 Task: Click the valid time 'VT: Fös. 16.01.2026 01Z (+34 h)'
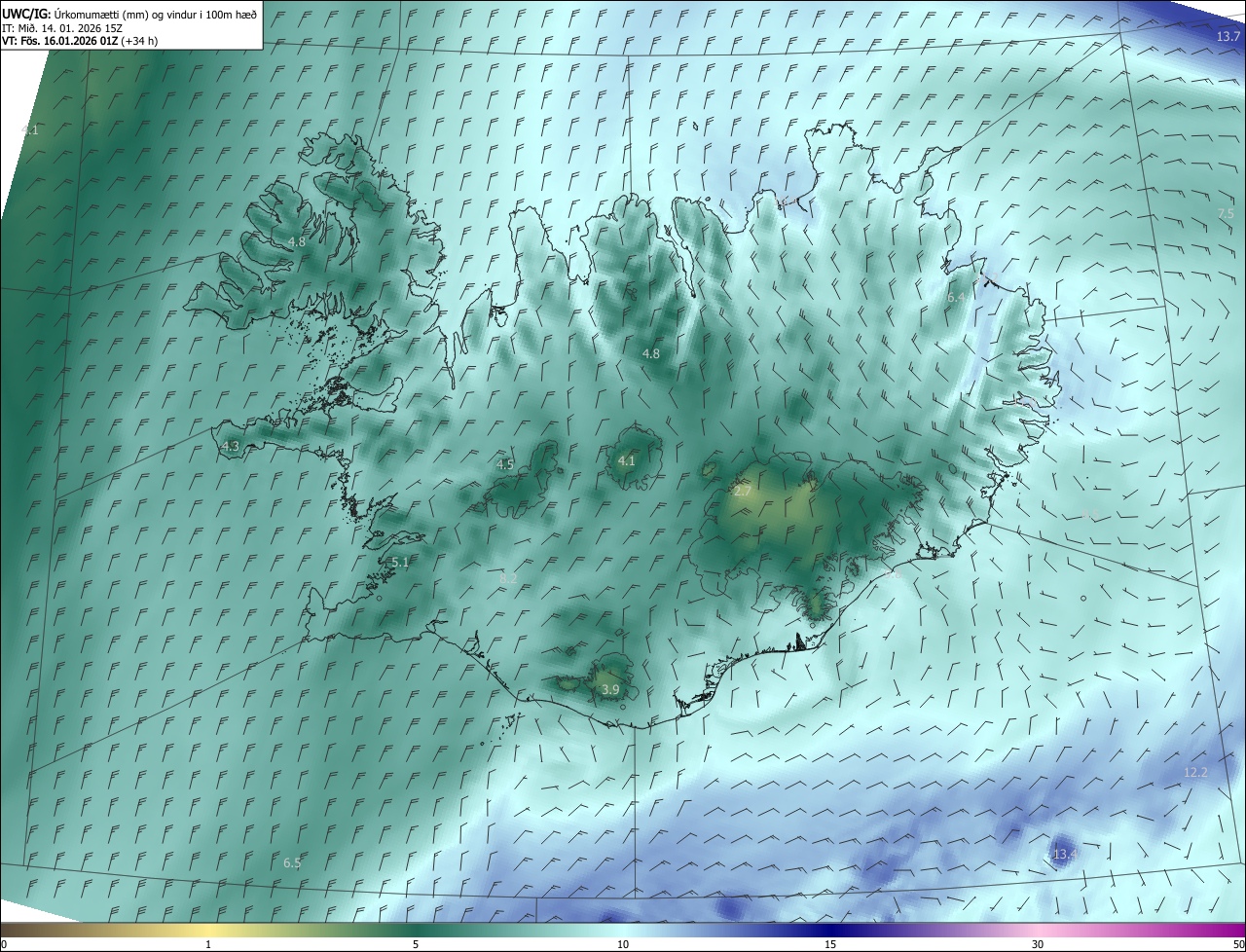coord(80,41)
